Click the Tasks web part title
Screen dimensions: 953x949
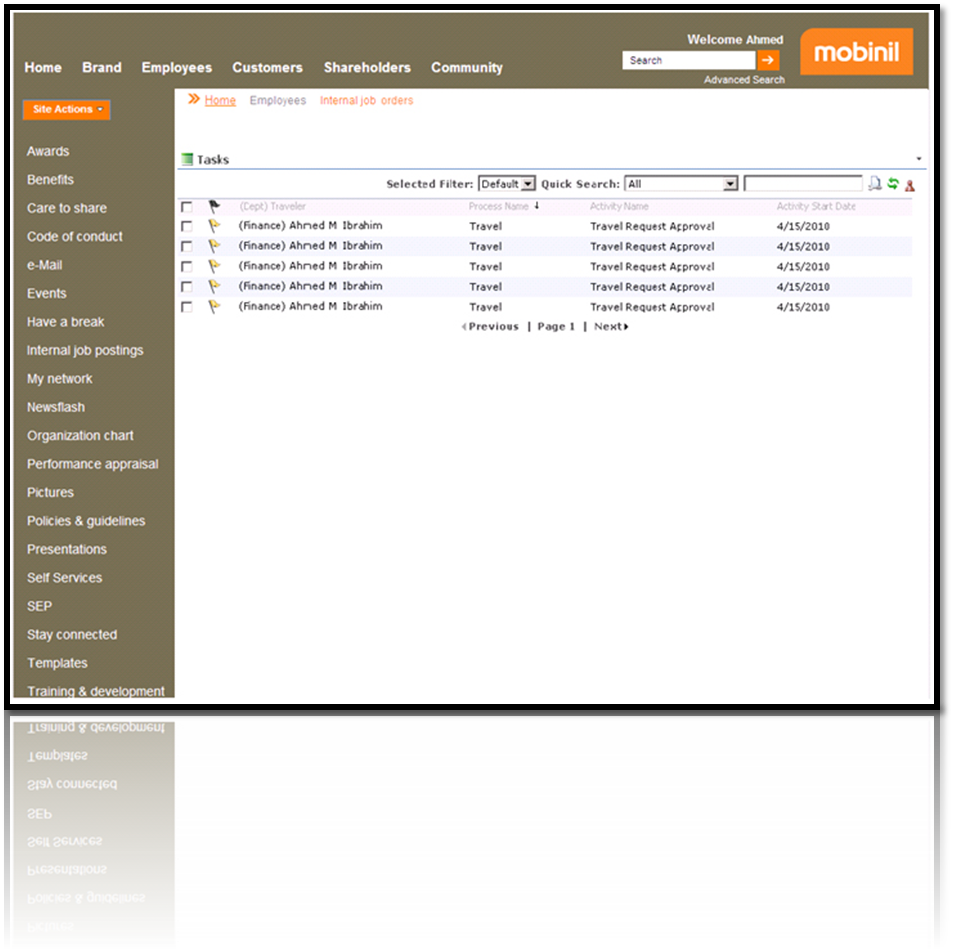(213, 160)
